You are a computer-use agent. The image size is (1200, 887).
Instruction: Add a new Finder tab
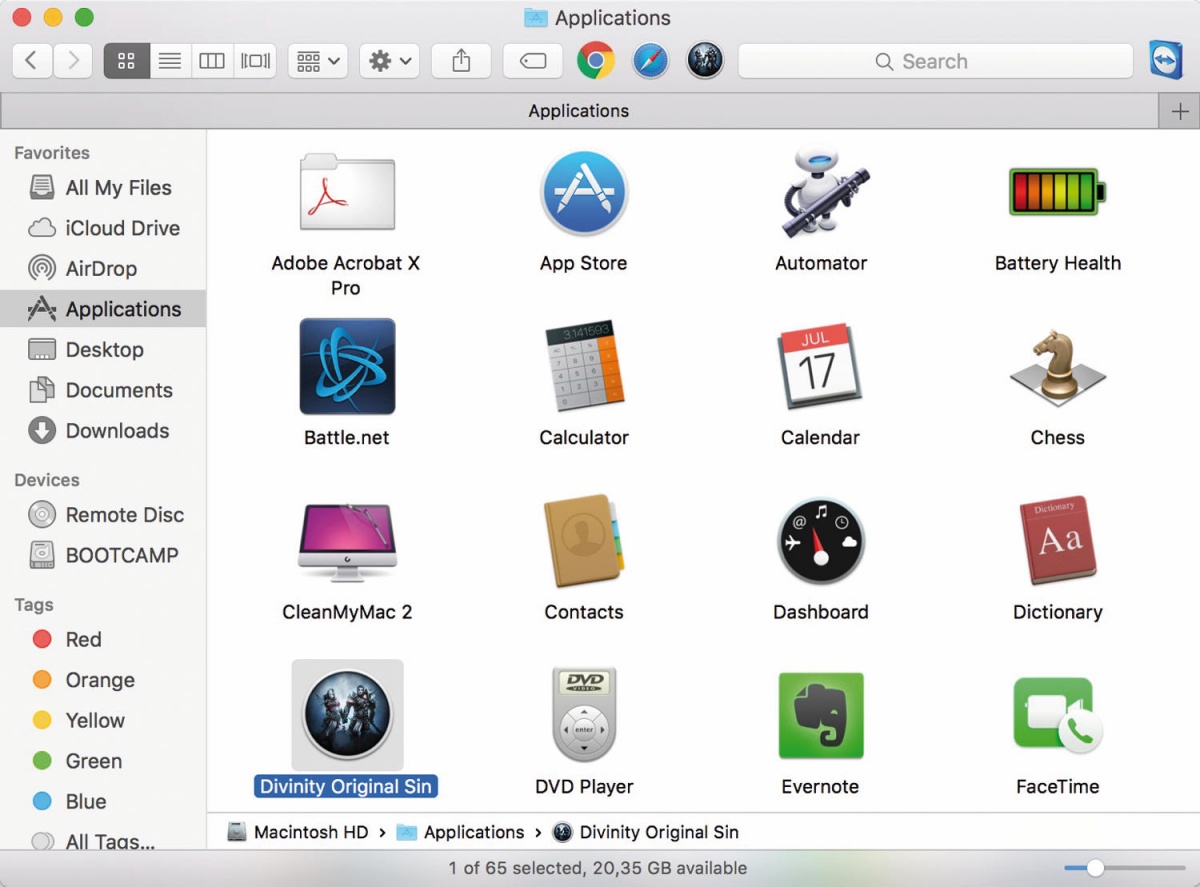[x=1180, y=111]
